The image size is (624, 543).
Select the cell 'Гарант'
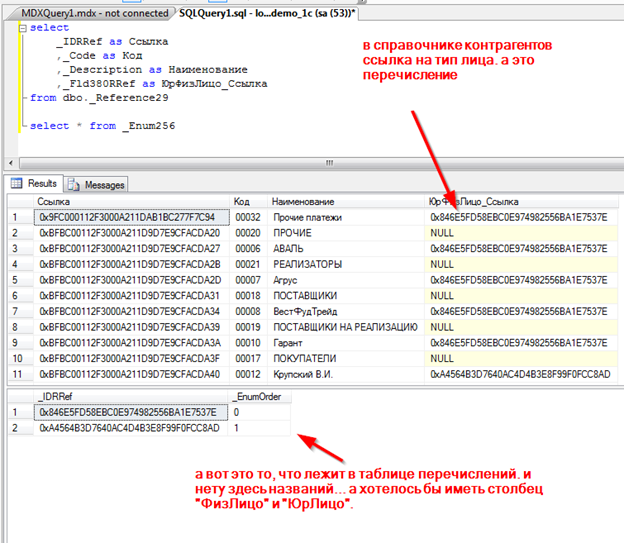pos(346,343)
